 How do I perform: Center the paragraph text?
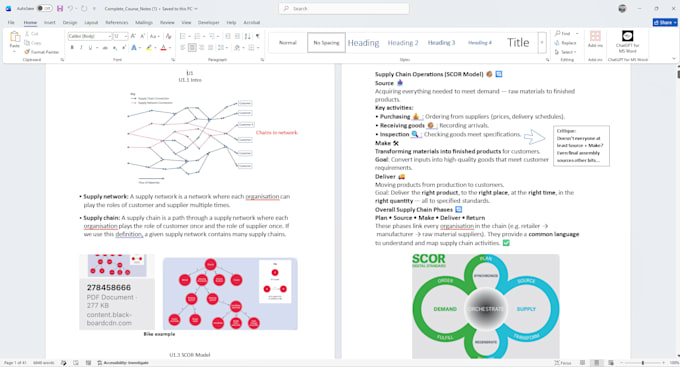point(192,48)
